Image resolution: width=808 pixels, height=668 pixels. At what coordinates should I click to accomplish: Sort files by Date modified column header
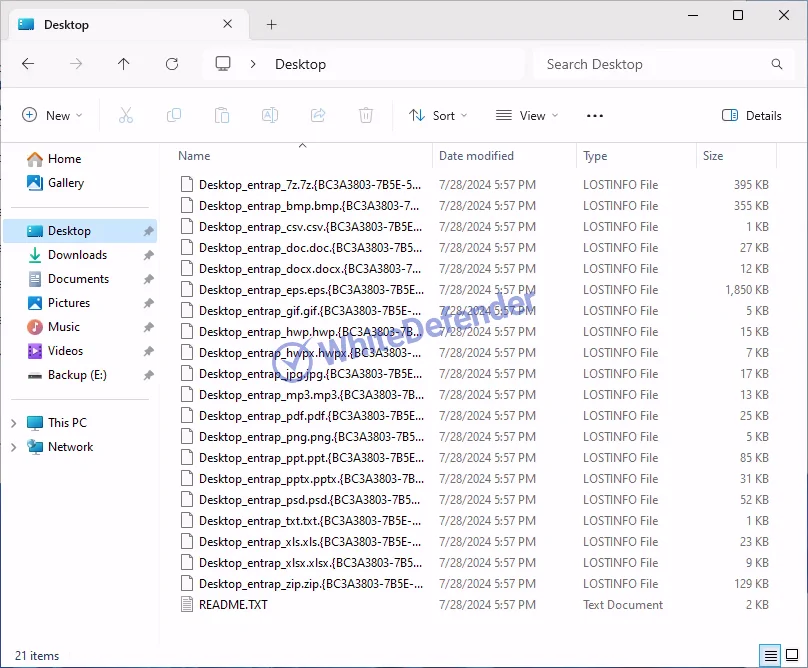(x=476, y=156)
